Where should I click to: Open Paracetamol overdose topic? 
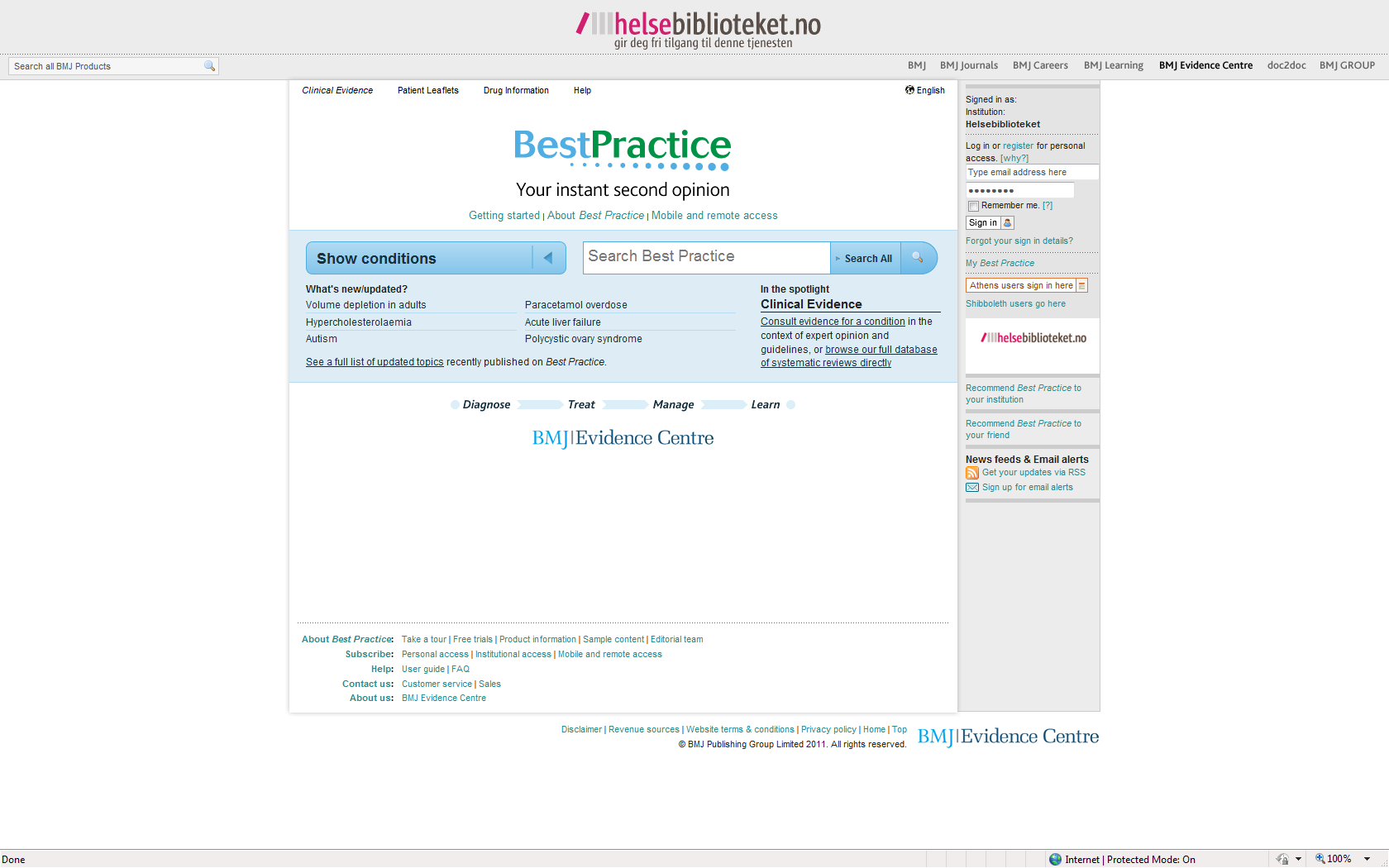point(576,305)
